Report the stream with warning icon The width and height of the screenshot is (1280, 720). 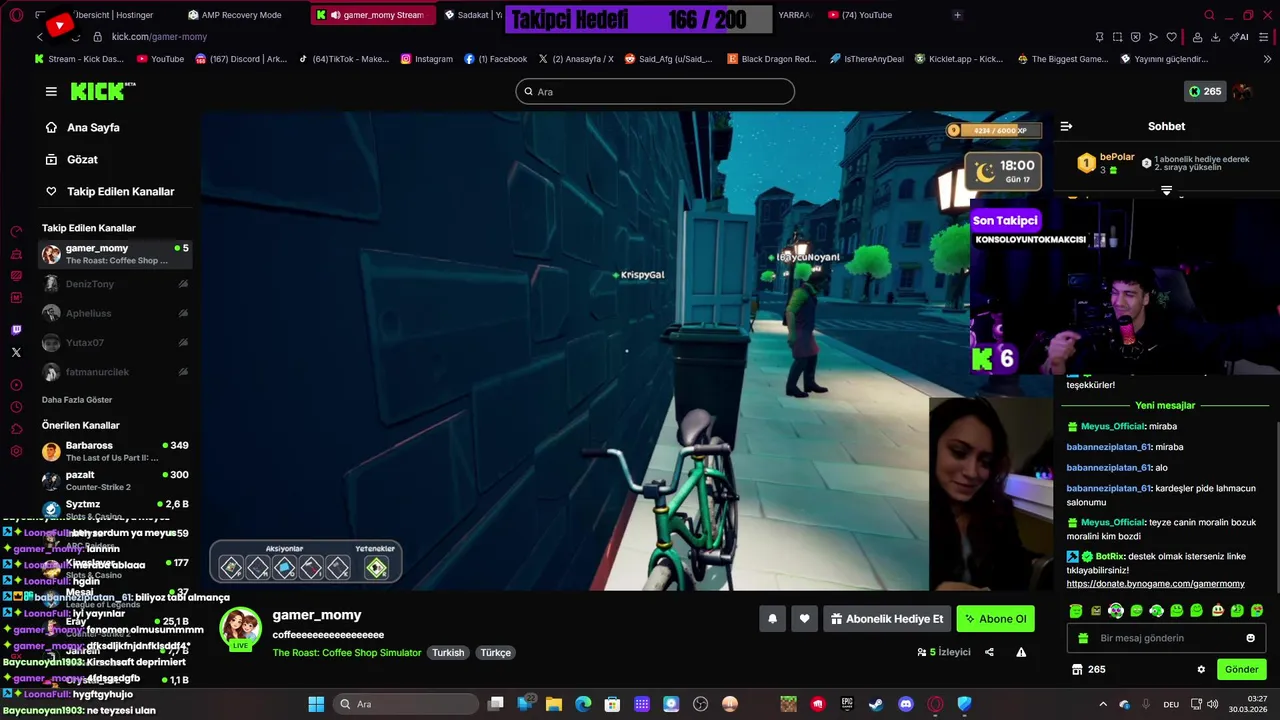point(1021,652)
